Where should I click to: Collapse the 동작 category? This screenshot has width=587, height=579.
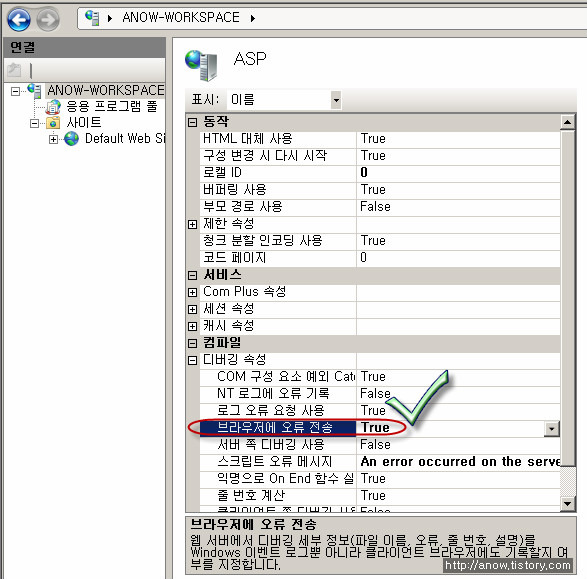pos(192,122)
